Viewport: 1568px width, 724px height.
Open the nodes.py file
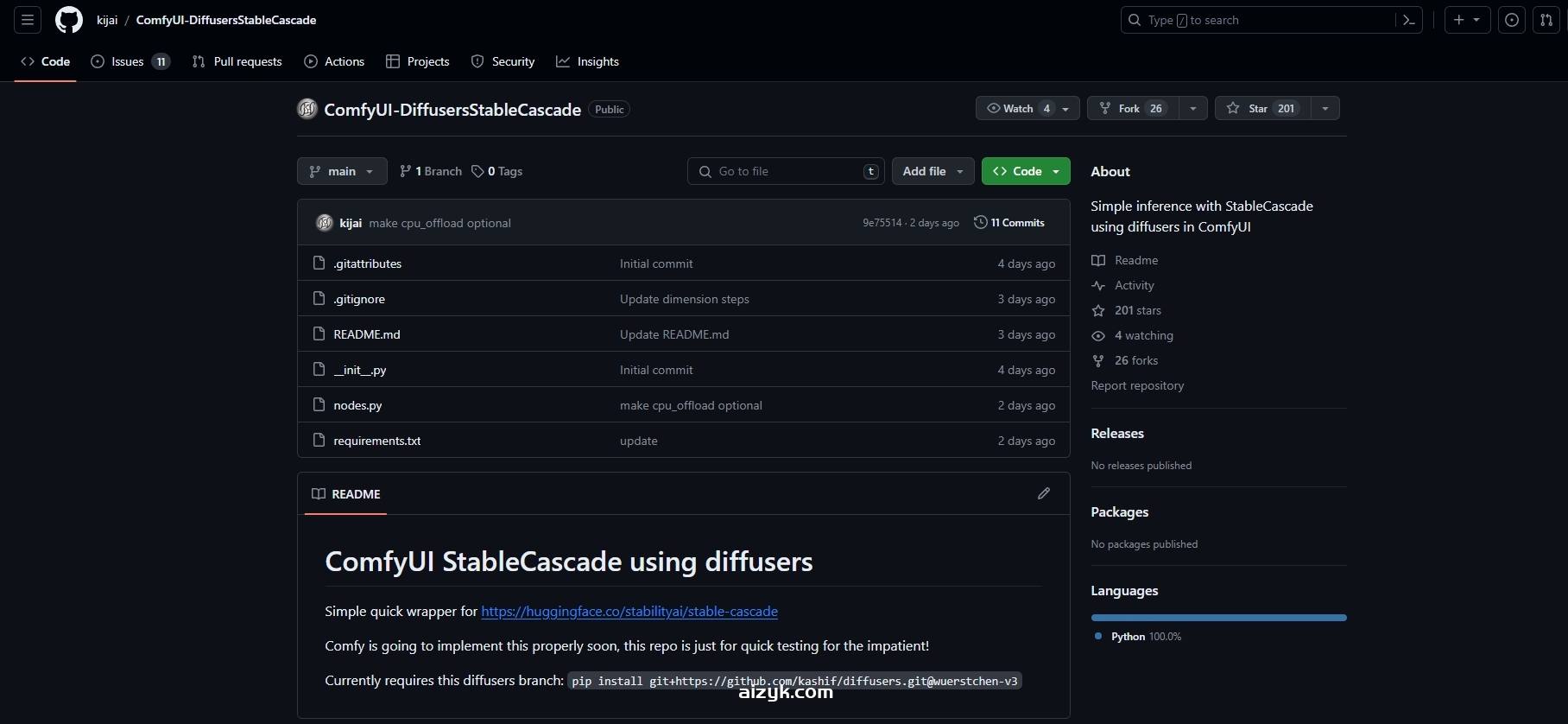(357, 405)
